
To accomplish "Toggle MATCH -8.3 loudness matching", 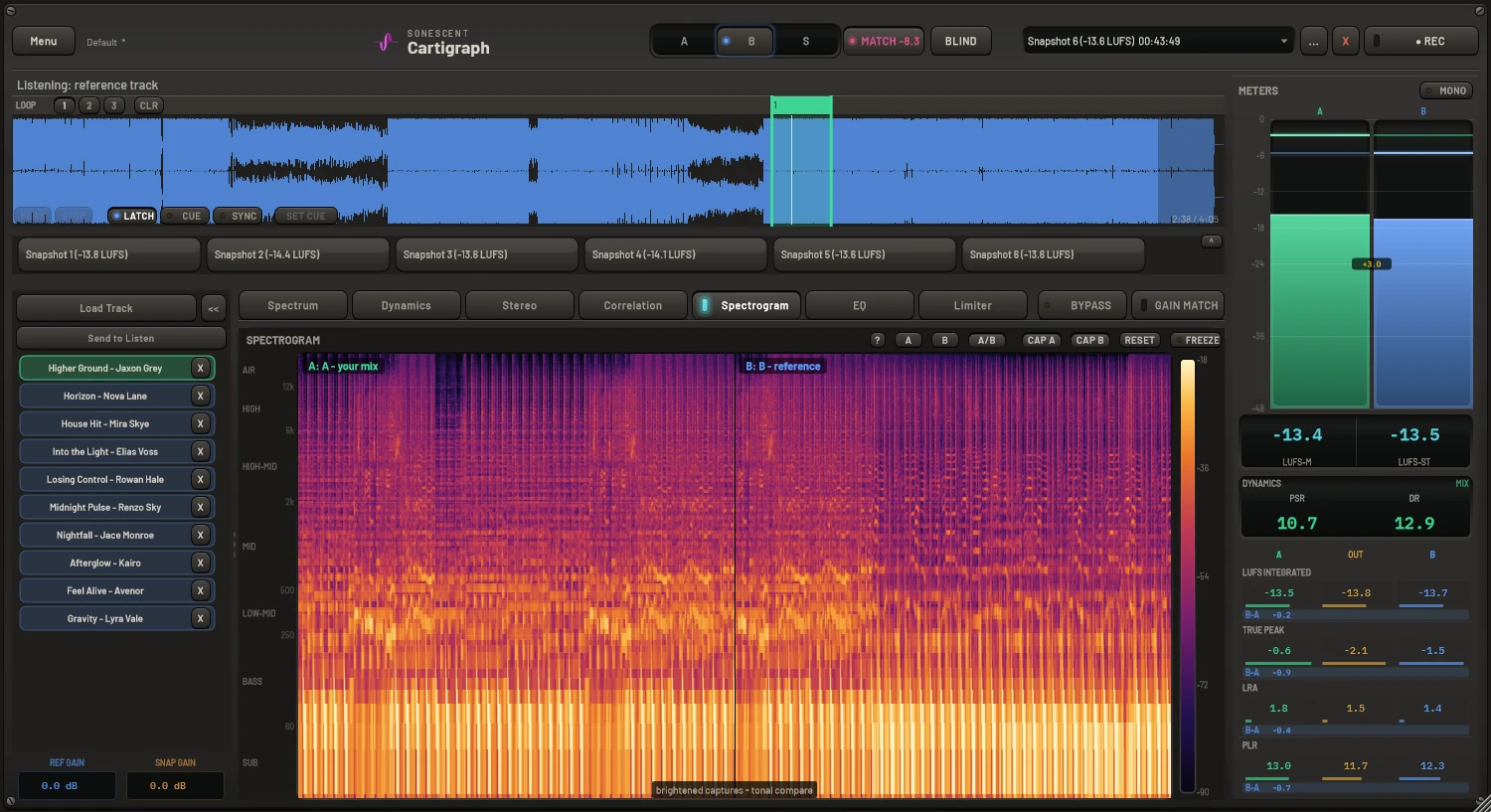I will click(x=883, y=41).
